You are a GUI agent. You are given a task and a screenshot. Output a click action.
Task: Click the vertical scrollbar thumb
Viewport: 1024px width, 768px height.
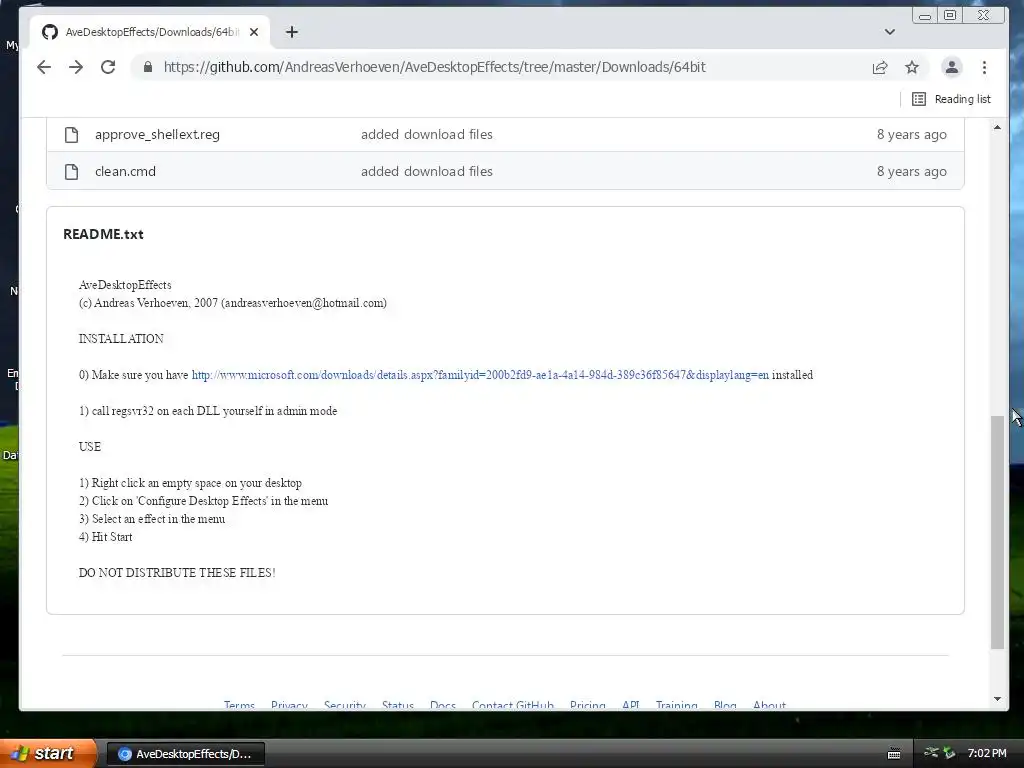click(997, 532)
